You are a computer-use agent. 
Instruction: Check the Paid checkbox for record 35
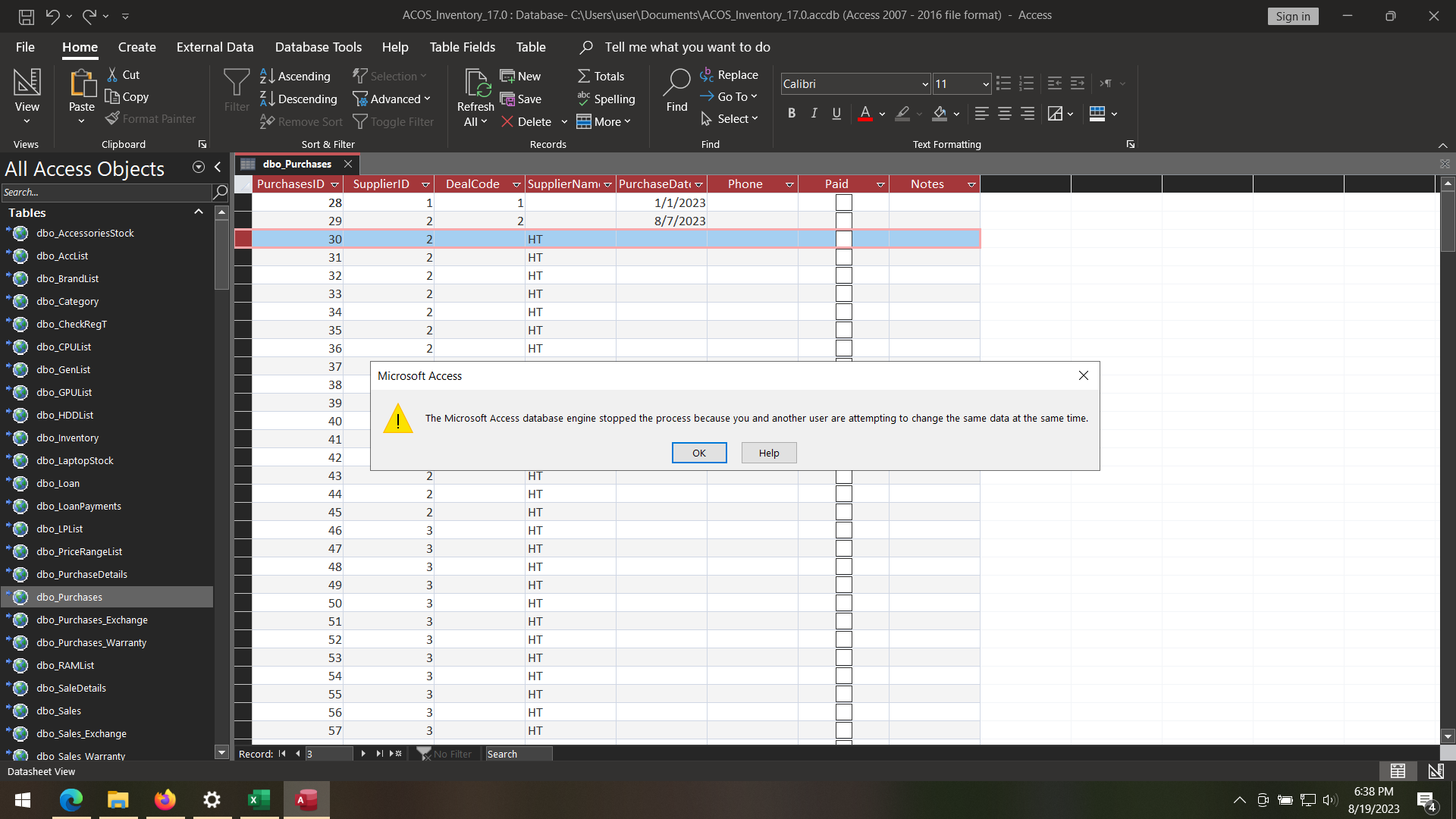[x=843, y=329]
